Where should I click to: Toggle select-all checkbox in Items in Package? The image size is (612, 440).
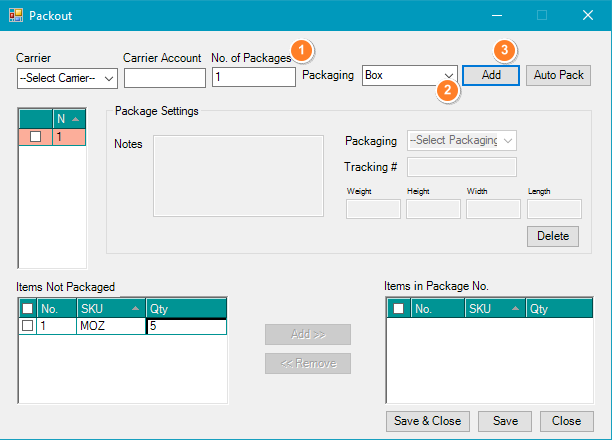click(398, 309)
